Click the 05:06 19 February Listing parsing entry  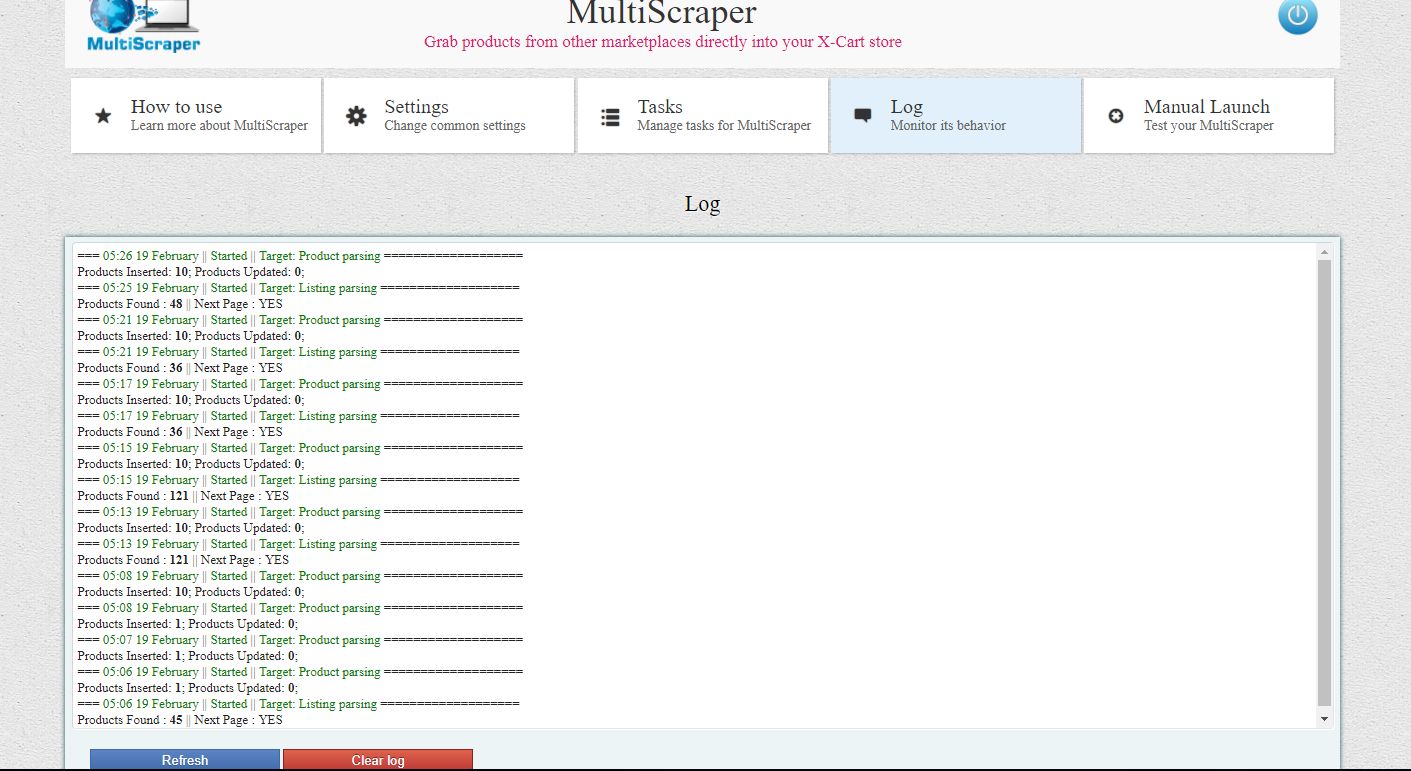(298, 704)
